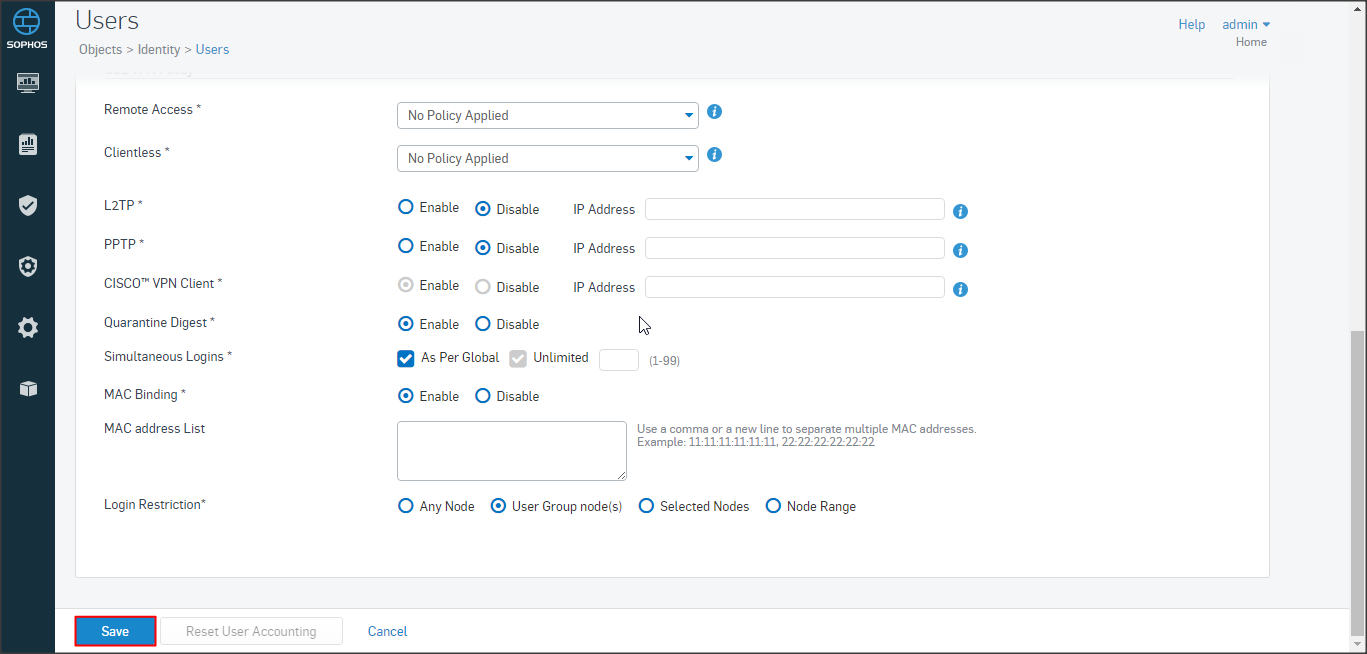Screen dimensions: 1367x654
Task: Expand the Clientless policy dropdown
Action: pos(547,159)
